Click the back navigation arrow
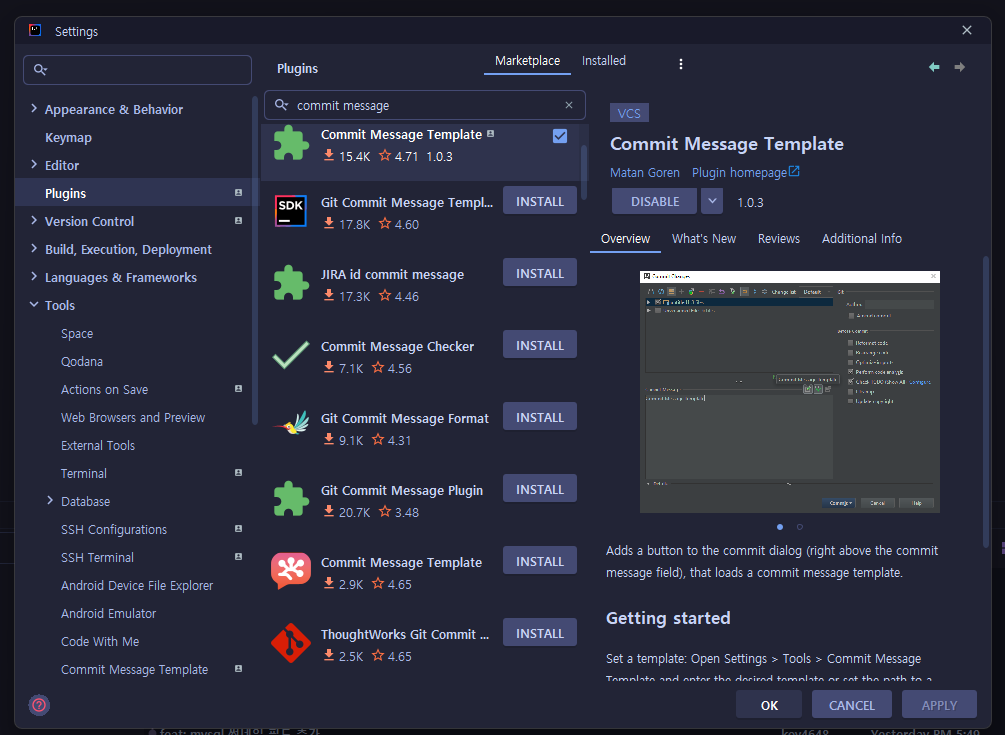Viewport: 1005px width, 735px height. (x=934, y=66)
